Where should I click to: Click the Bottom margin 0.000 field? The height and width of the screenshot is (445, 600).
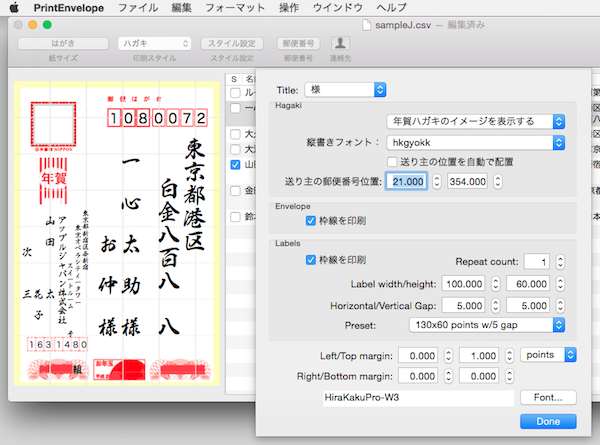pyautogui.click(x=479, y=376)
